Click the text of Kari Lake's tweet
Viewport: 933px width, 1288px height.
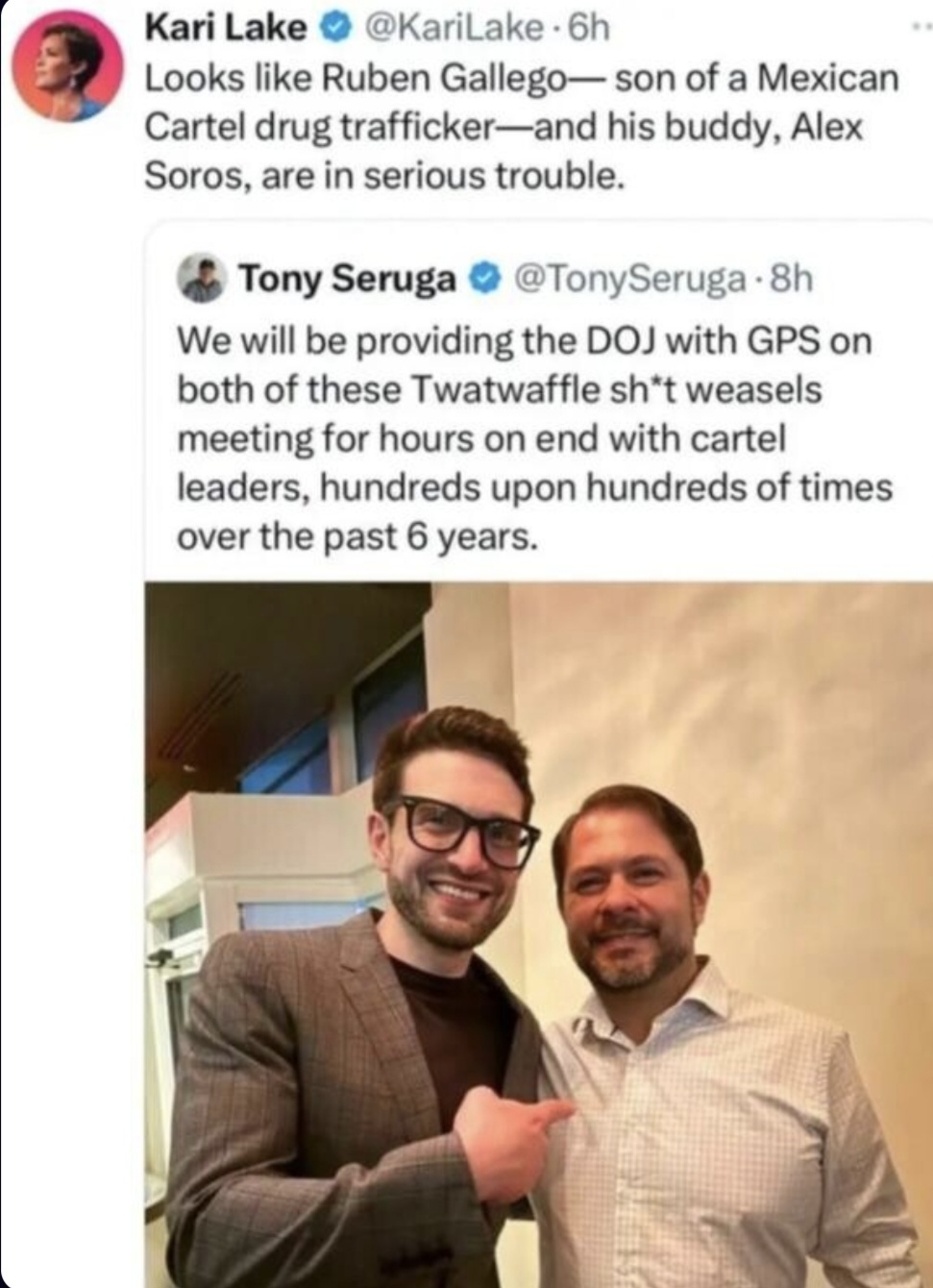click(x=519, y=127)
